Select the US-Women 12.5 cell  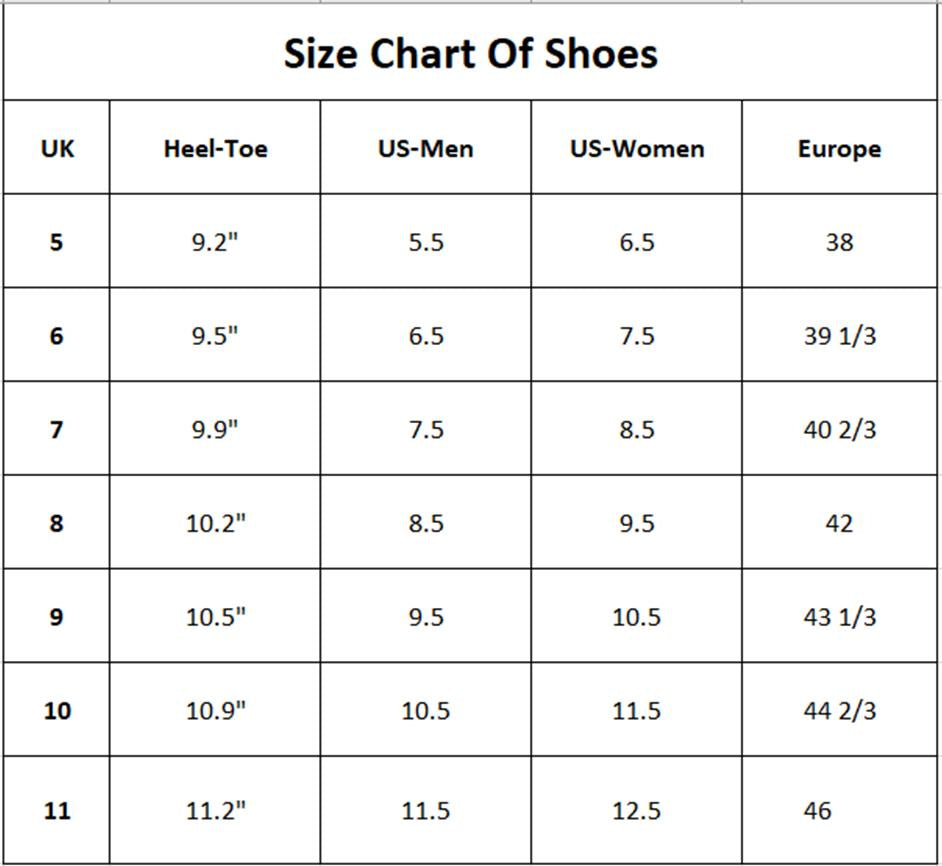[637, 810]
